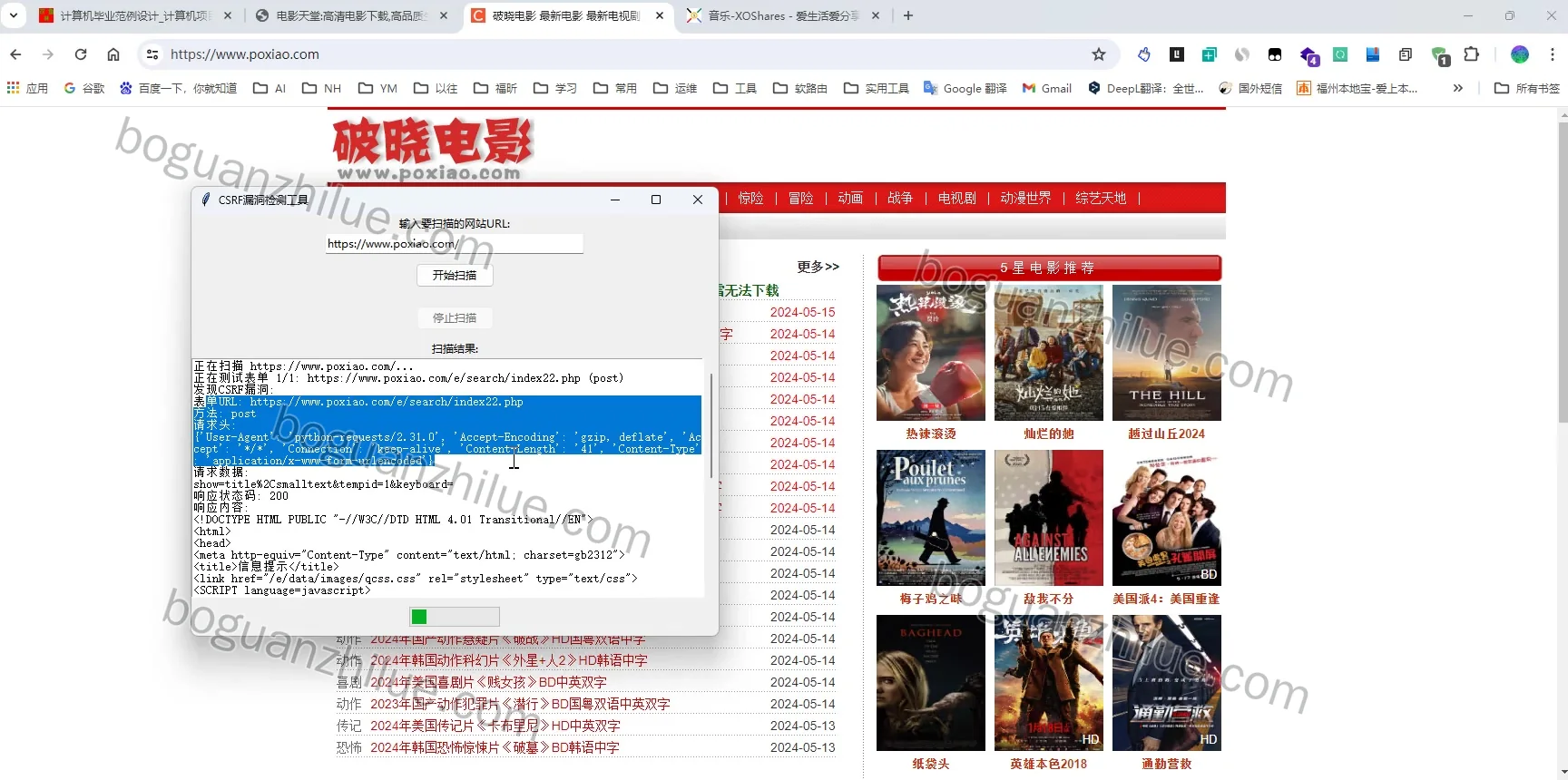Bookmark this page with the star icon

click(1099, 54)
